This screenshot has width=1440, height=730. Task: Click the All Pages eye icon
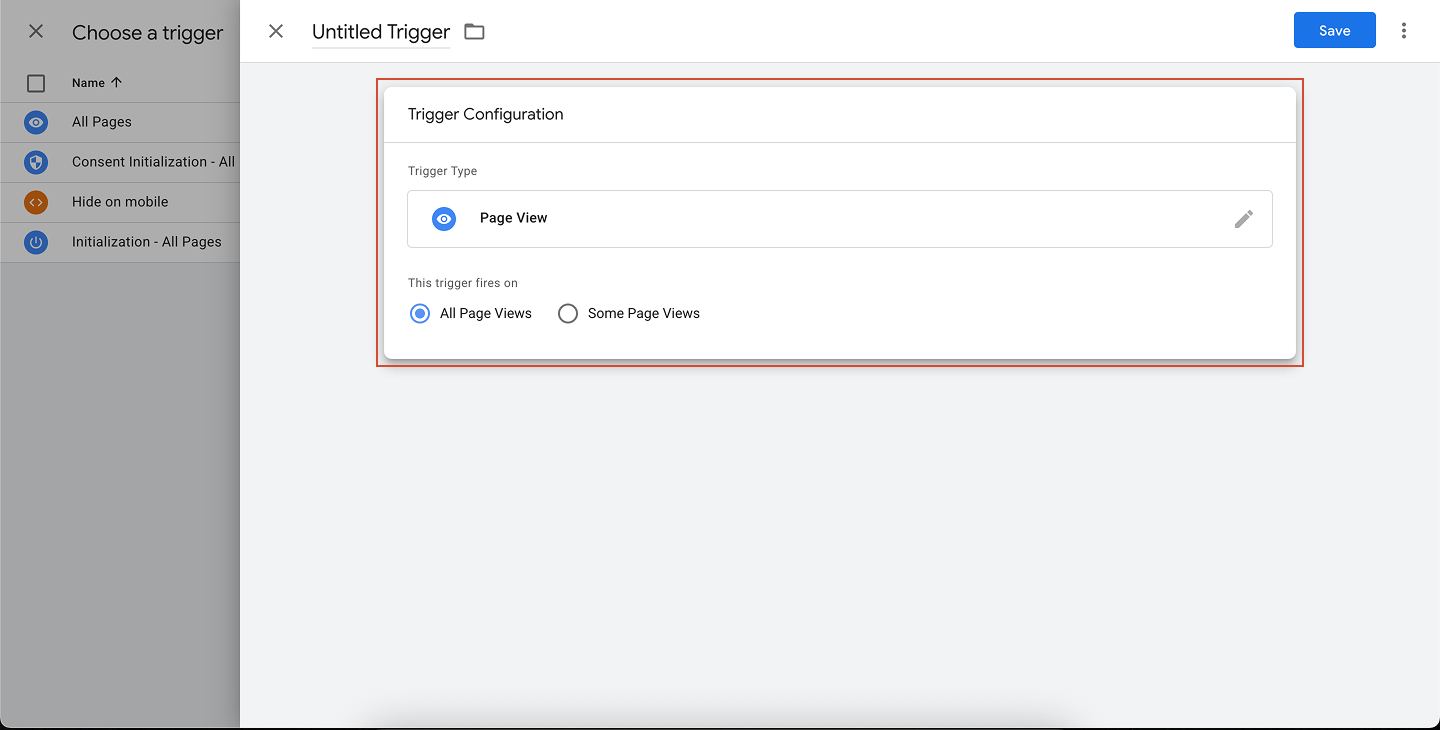pyautogui.click(x=36, y=122)
